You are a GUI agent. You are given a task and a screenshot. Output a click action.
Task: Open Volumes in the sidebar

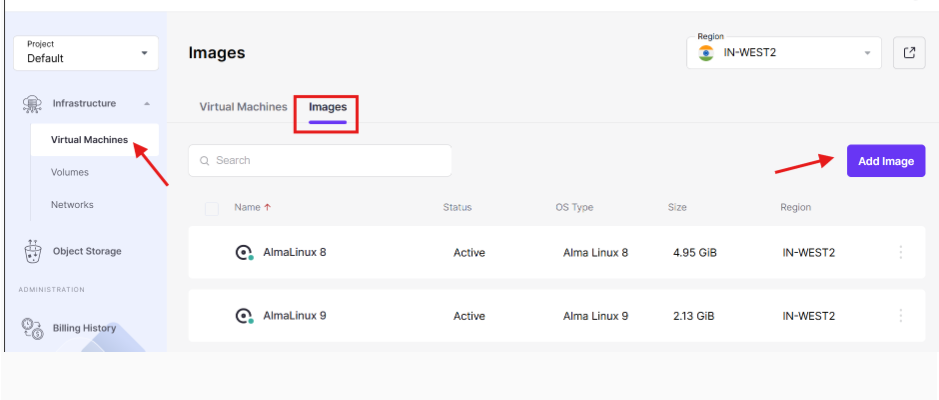[69, 172]
